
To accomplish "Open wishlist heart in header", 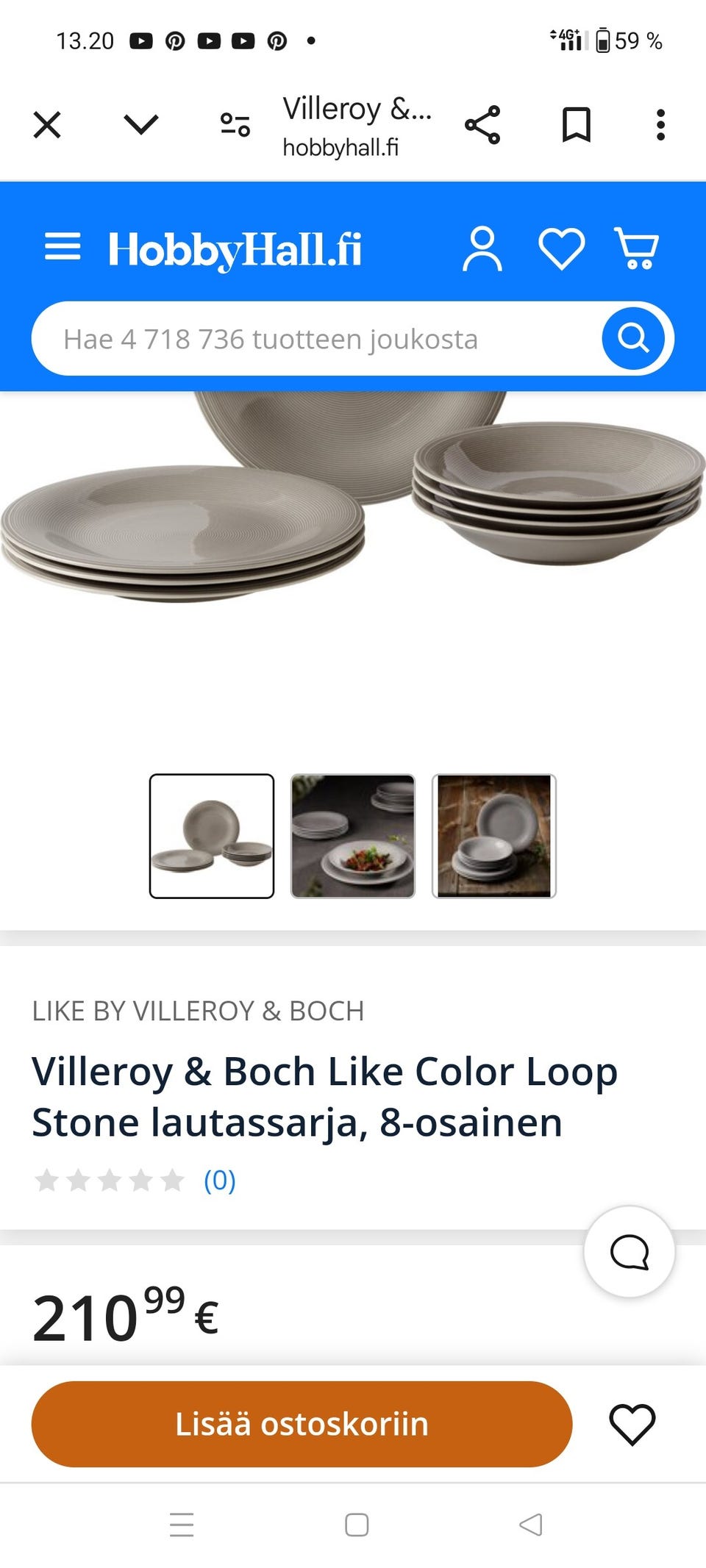I will tap(562, 249).
